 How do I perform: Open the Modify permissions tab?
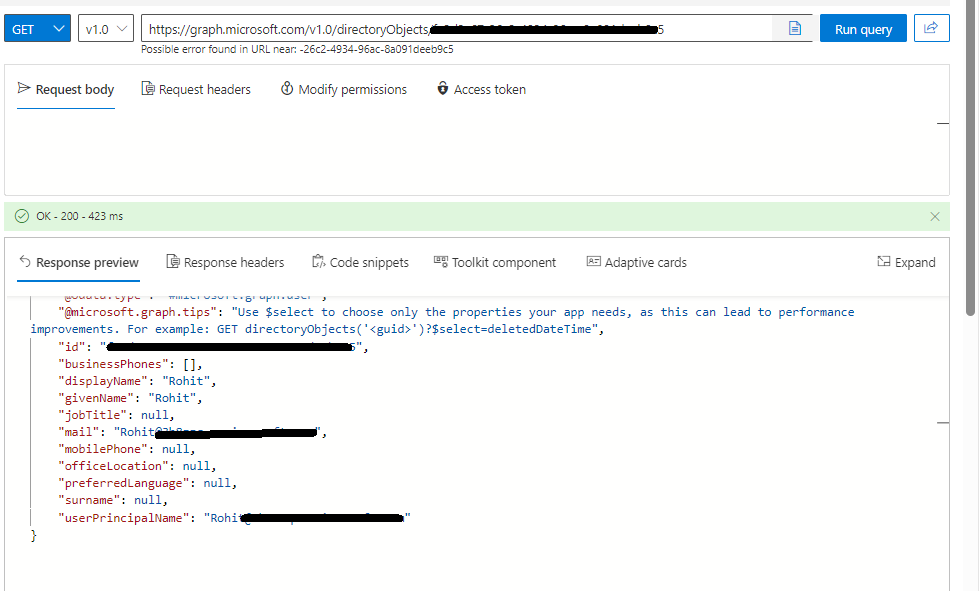point(345,89)
